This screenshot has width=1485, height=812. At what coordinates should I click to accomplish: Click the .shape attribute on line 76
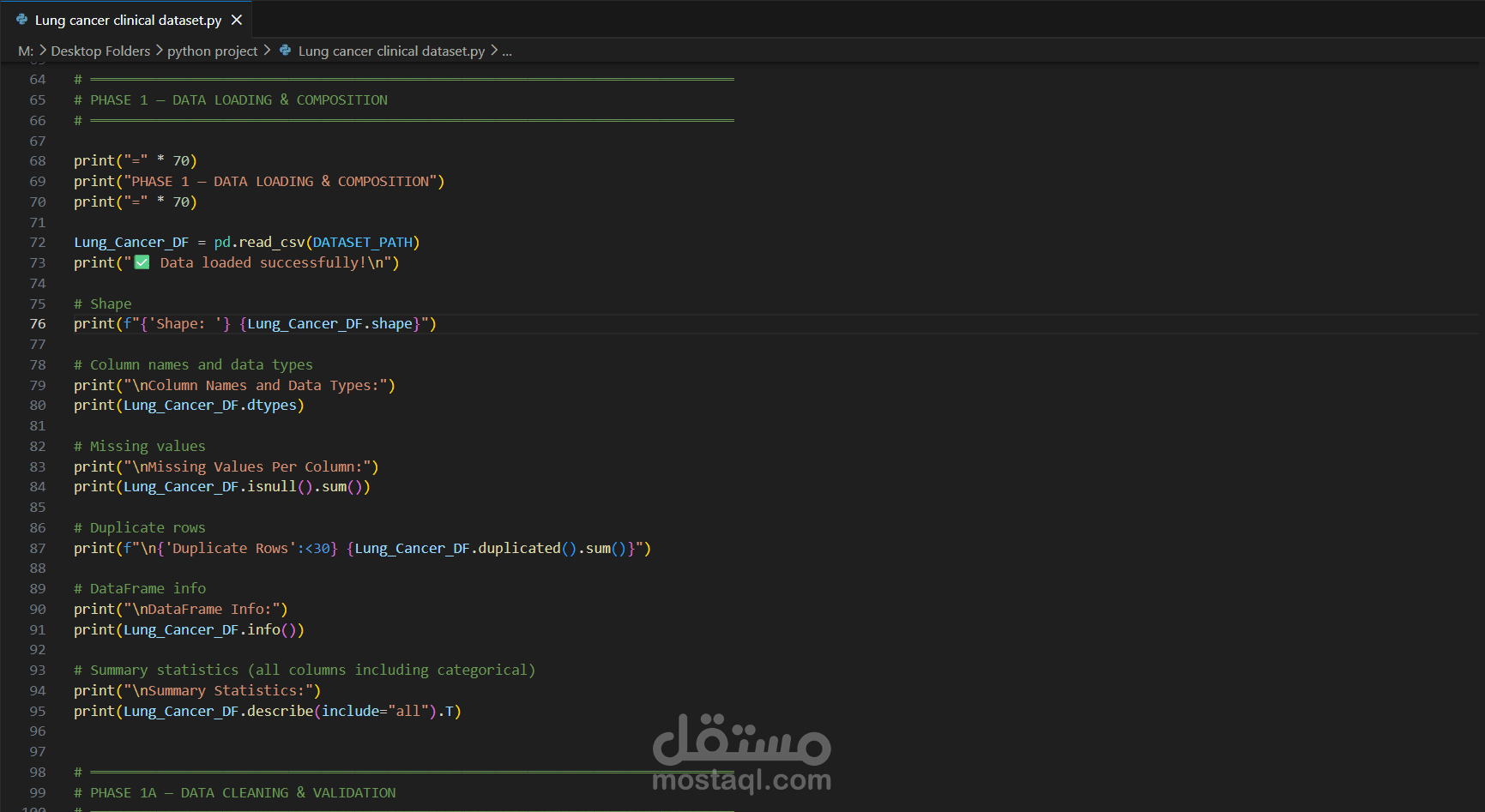click(392, 324)
